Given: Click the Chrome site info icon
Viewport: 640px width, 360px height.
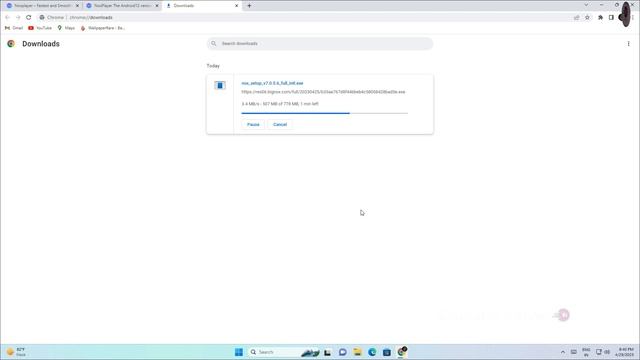Looking at the screenshot, I should click(42, 18).
